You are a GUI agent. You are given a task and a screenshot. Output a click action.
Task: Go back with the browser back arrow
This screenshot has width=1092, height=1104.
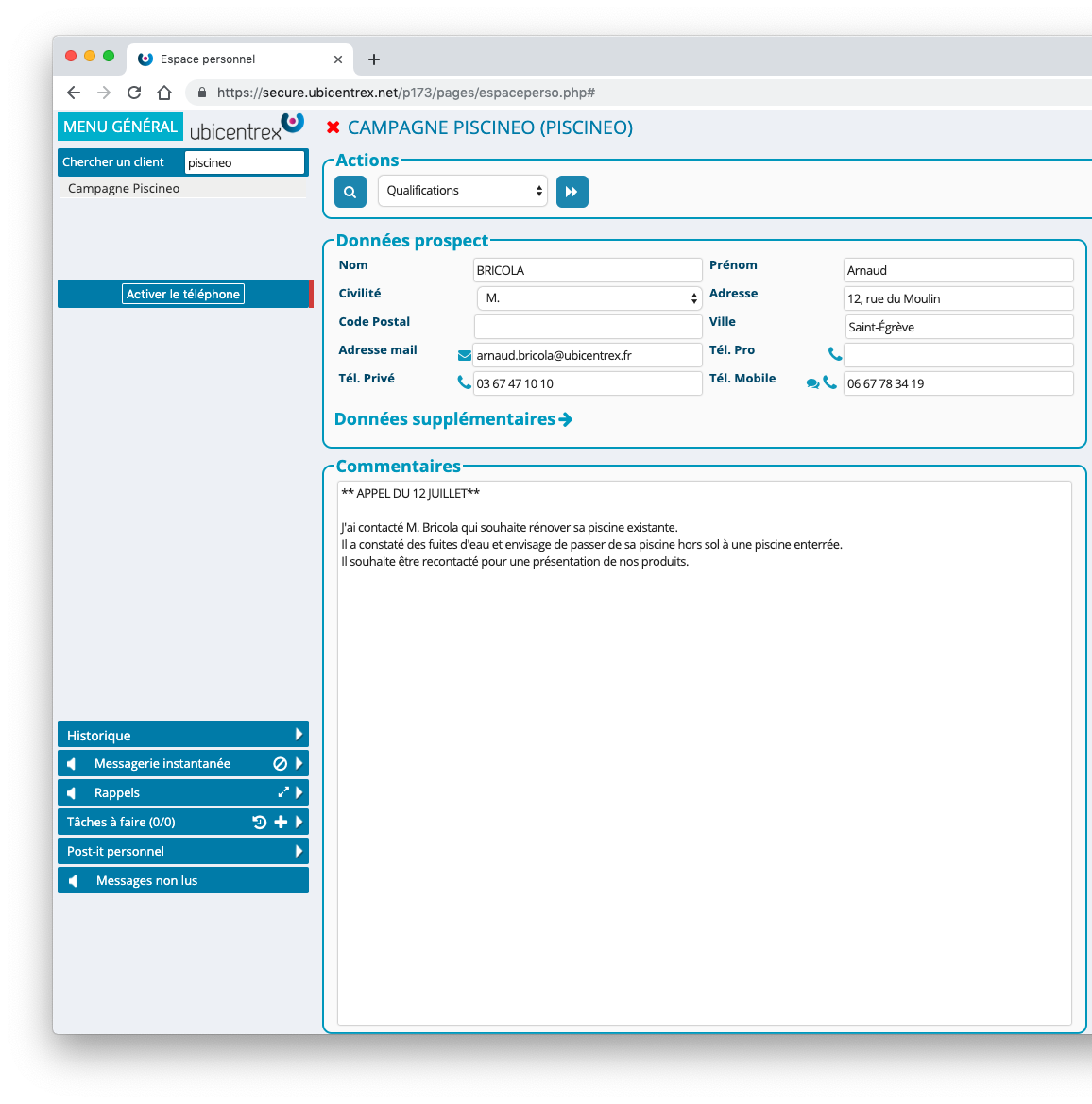pyautogui.click(x=74, y=93)
